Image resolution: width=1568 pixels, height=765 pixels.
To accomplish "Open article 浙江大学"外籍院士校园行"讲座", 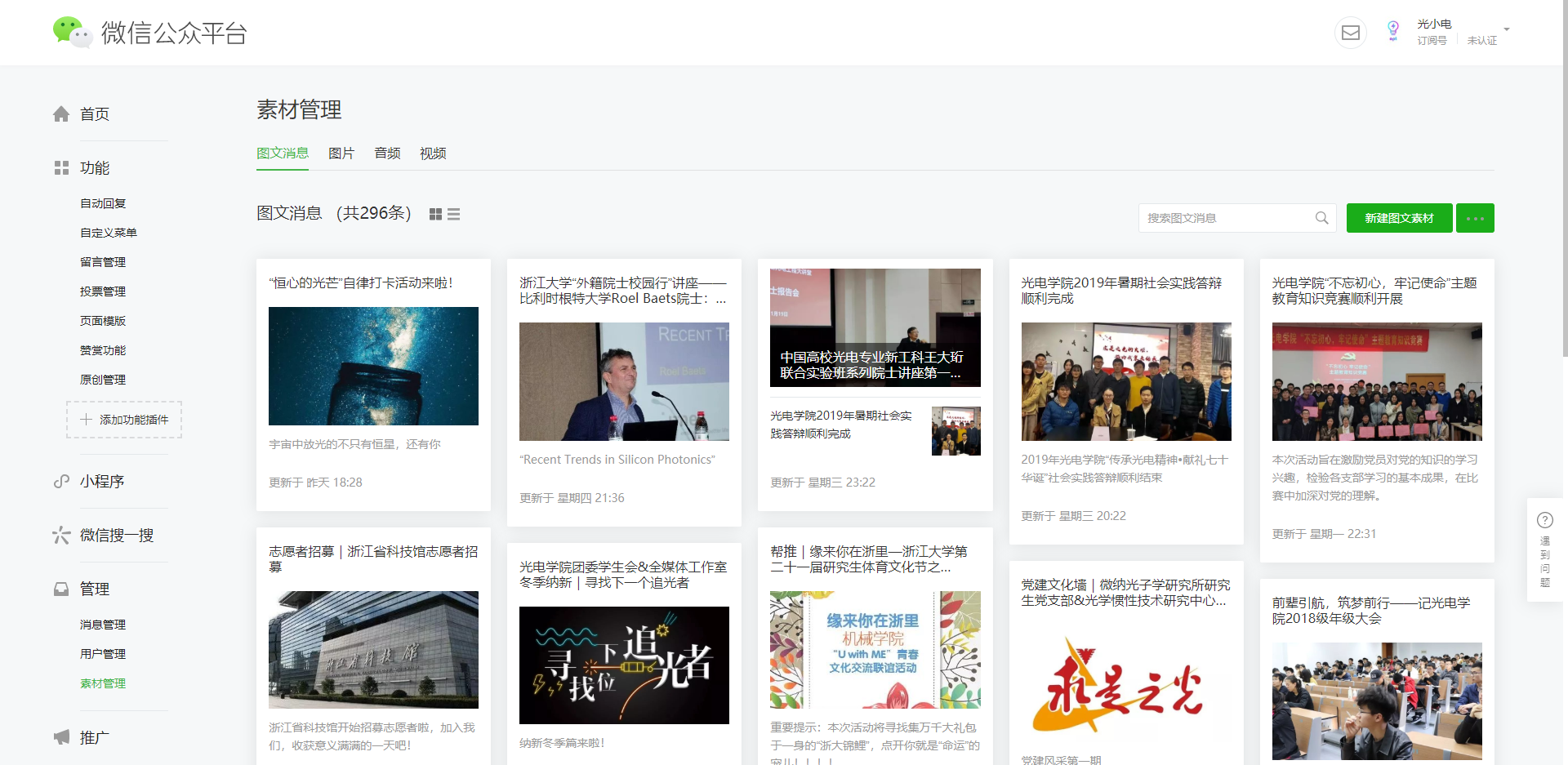I will coord(623,291).
